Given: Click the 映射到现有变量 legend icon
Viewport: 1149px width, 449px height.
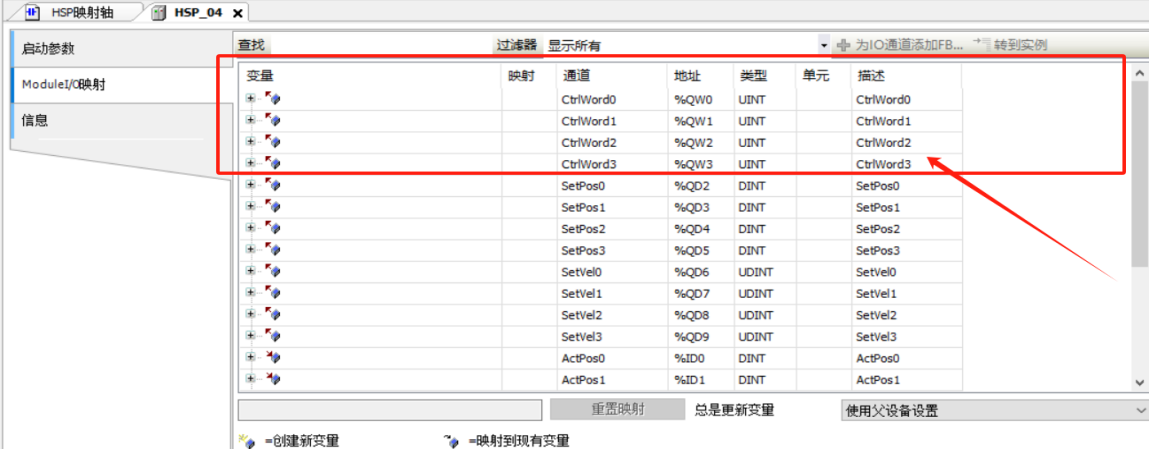Looking at the screenshot, I should point(451,440).
